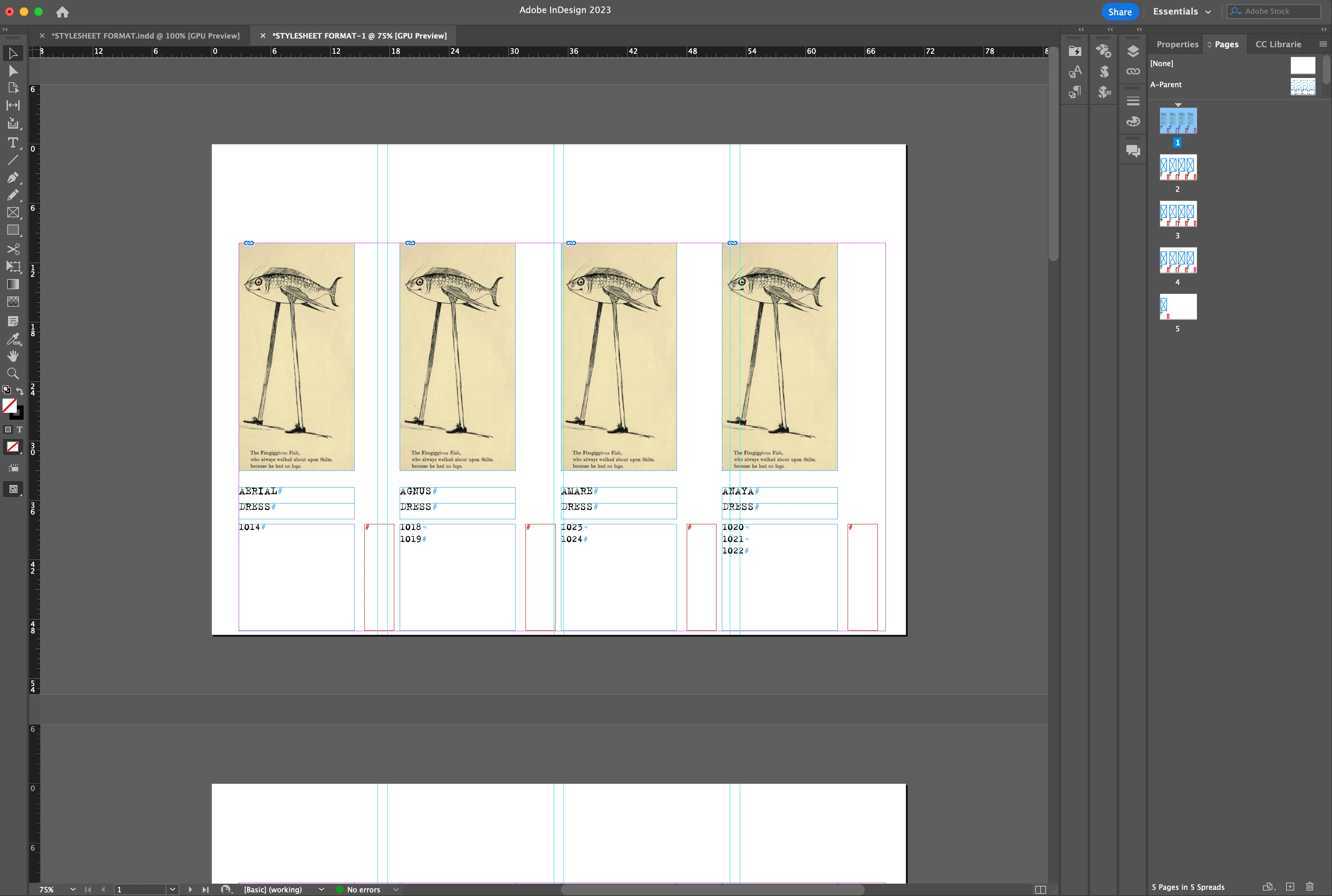Pick the Scissors tool
This screenshot has width=1332, height=896.
[x=13, y=249]
